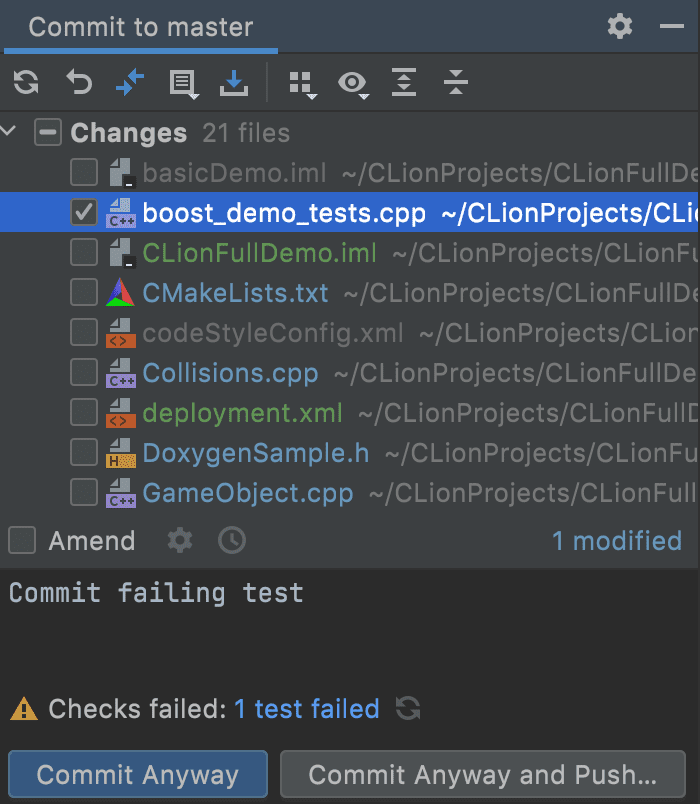Check CMakeLists.txt for inclusion in commit
700x804 pixels.
(83, 292)
